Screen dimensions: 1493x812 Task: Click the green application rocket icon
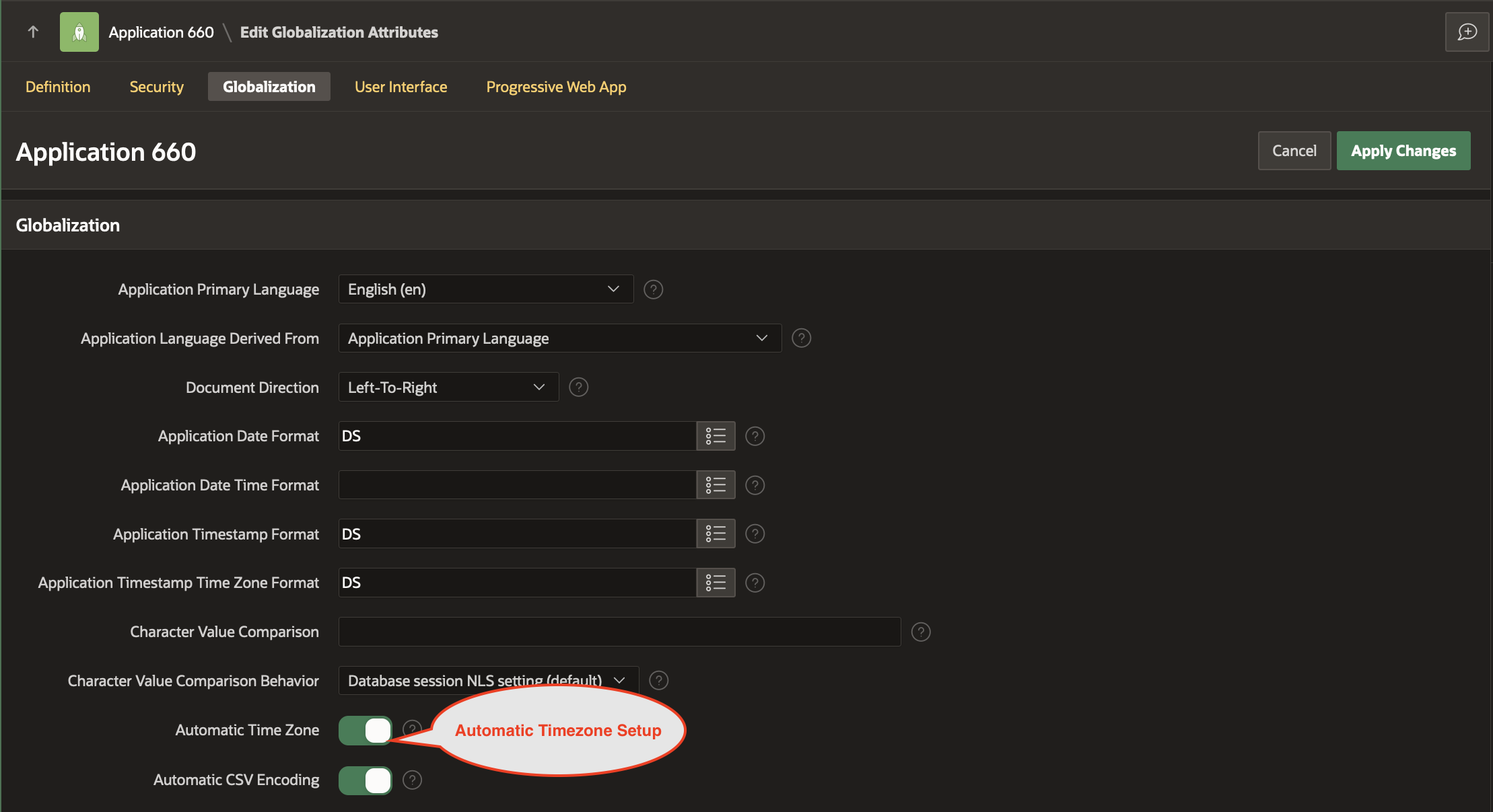79,32
